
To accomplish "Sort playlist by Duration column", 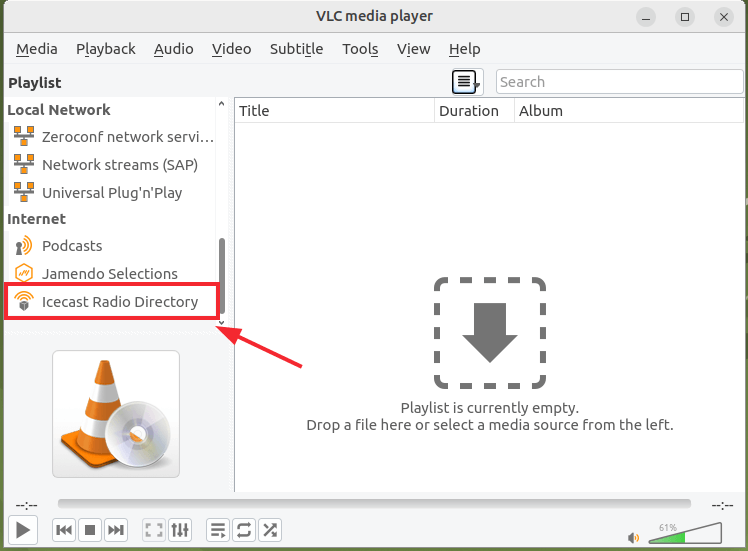I will click(x=474, y=111).
